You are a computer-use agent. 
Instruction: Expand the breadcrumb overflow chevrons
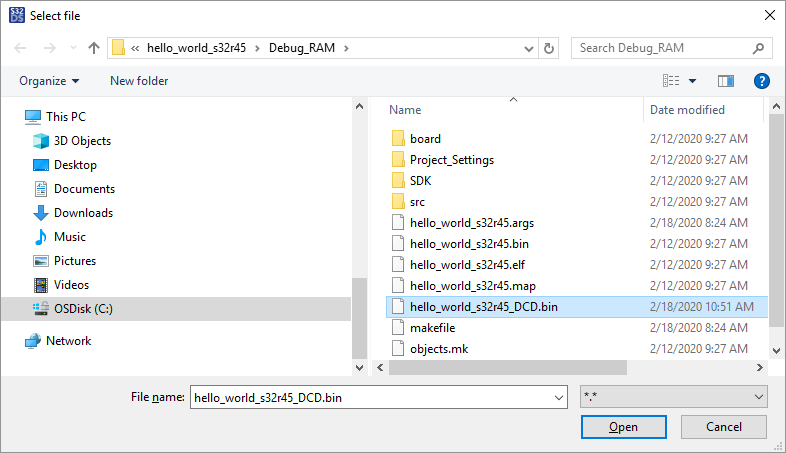pyautogui.click(x=135, y=48)
